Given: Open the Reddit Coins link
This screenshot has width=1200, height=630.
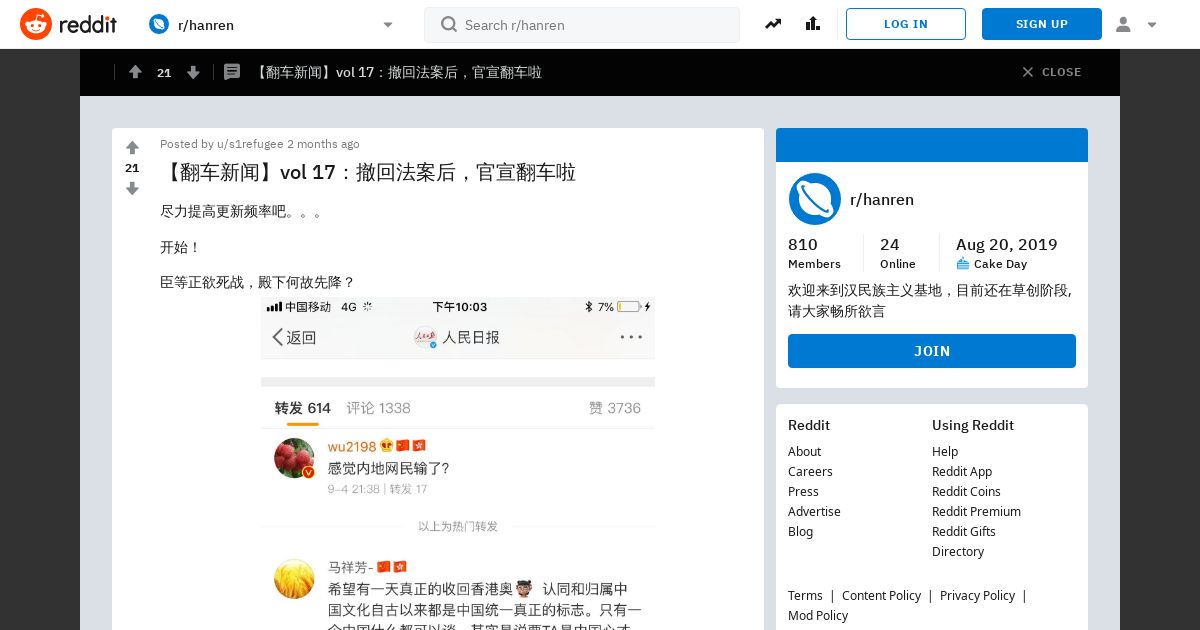Looking at the screenshot, I should (x=966, y=491).
